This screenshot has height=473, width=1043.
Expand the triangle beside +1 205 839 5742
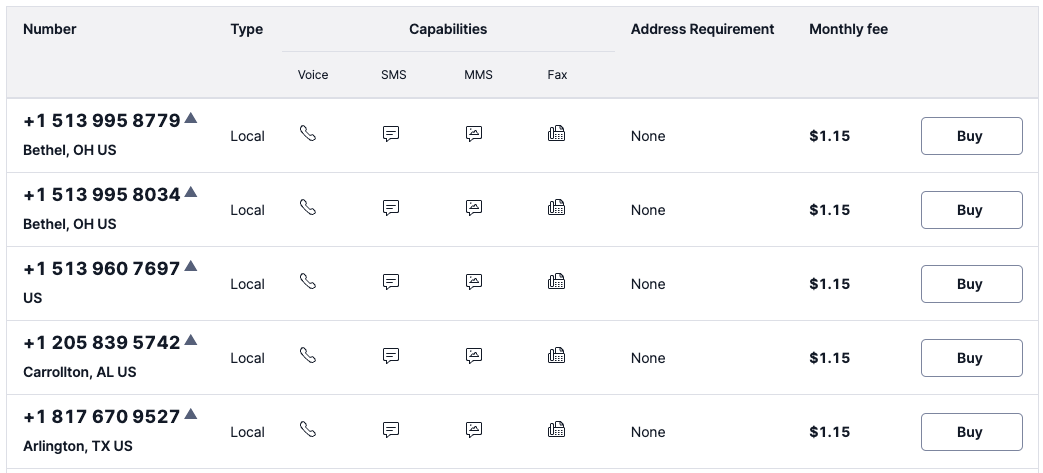pos(191,340)
